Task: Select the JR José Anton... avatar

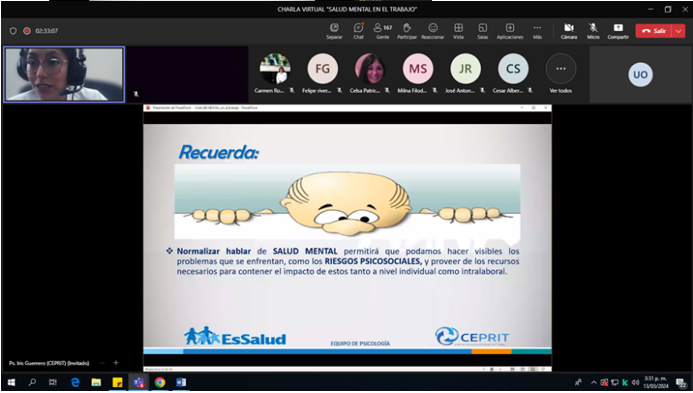Action: [465, 69]
